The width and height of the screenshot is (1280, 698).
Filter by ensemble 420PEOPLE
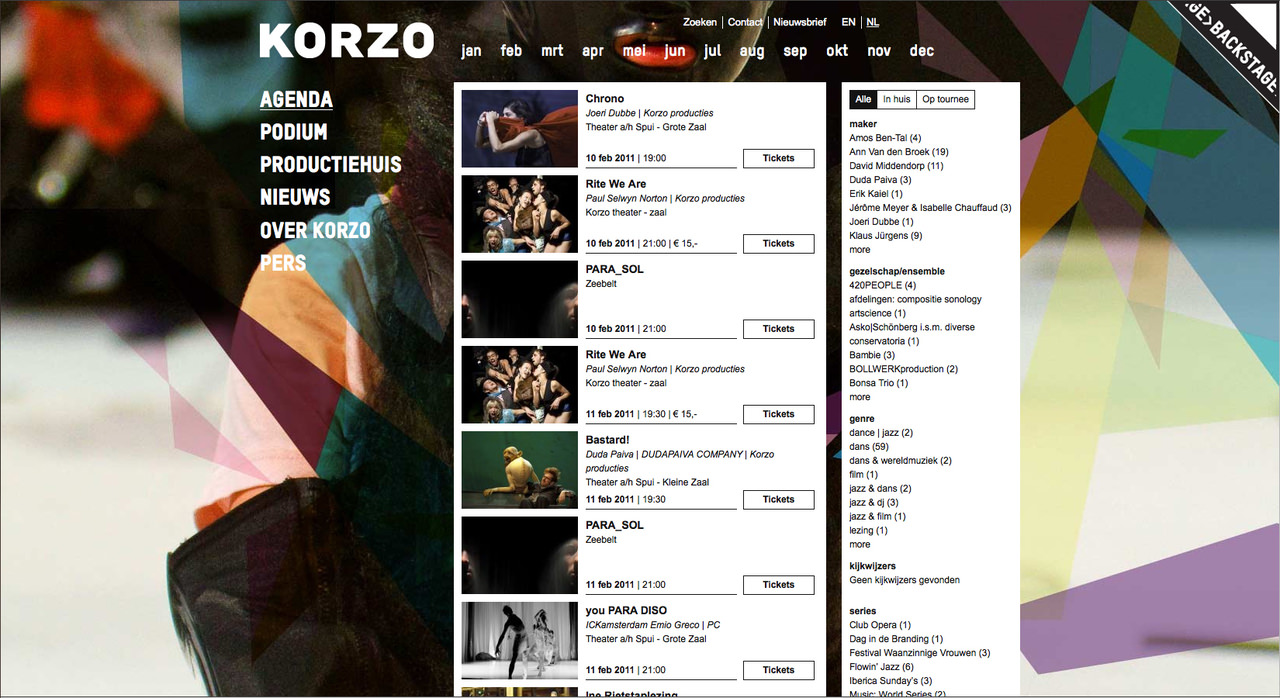(883, 286)
